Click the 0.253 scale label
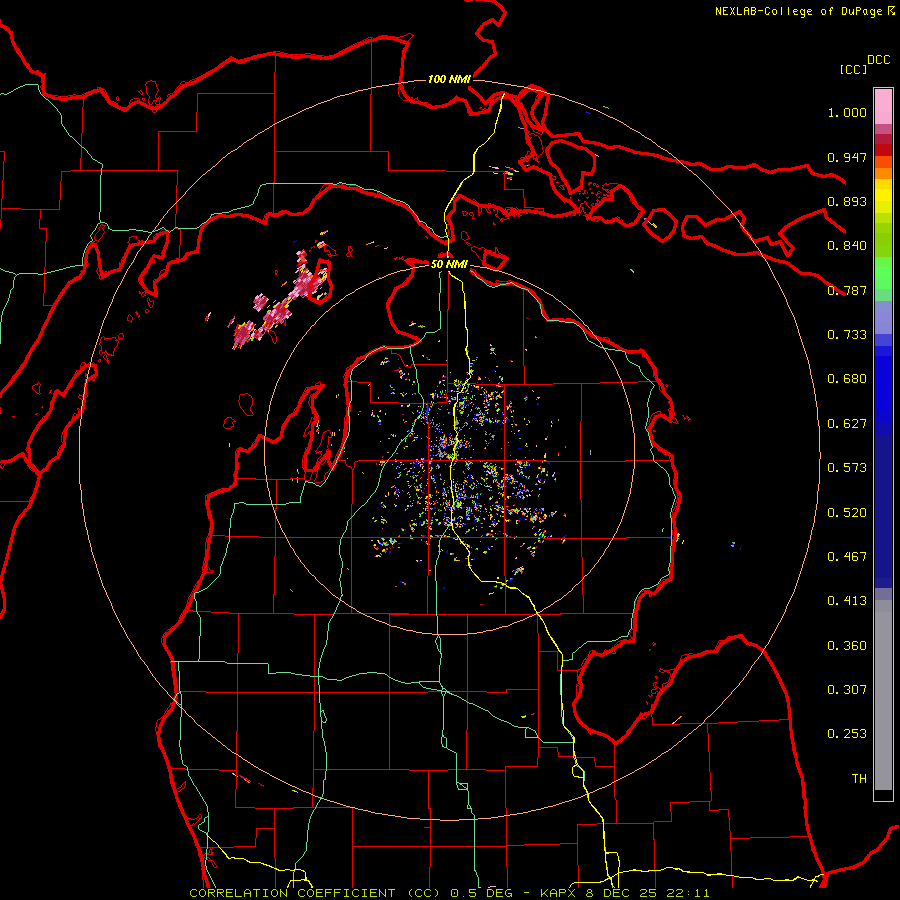Image resolution: width=900 pixels, height=900 pixels. tap(847, 734)
